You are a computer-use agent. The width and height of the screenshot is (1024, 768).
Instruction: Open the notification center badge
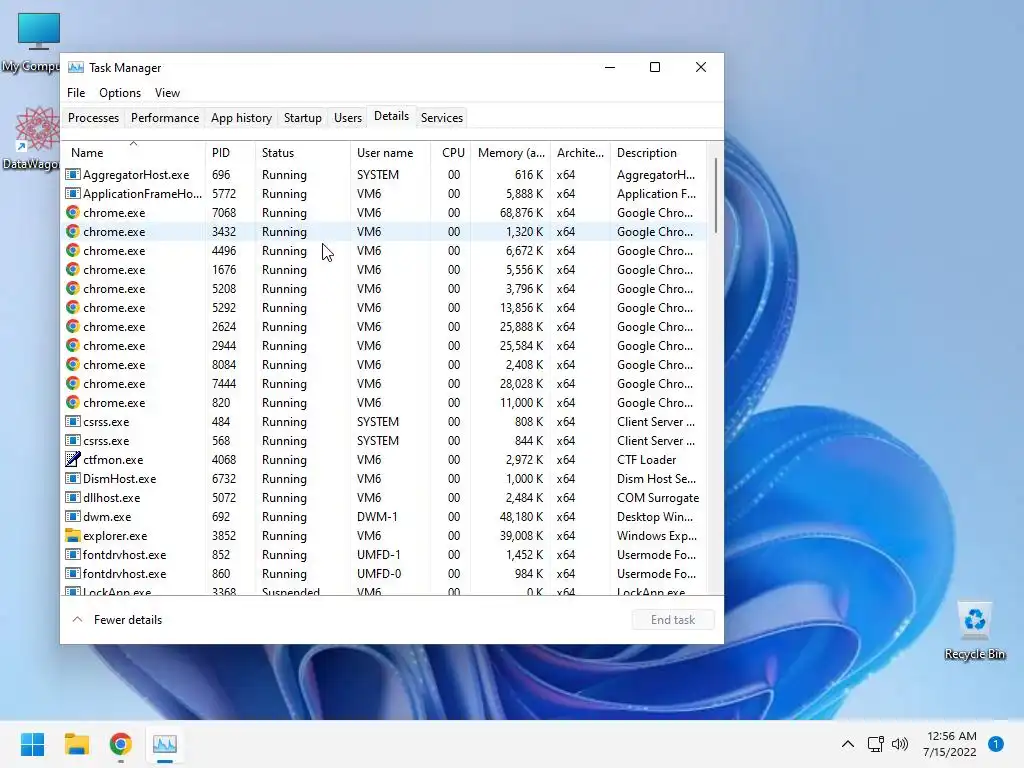click(x=995, y=744)
